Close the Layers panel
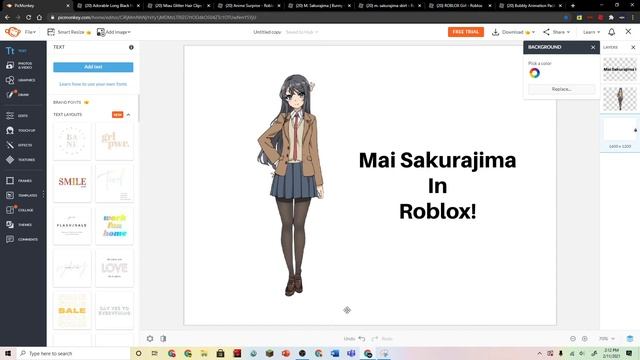This screenshot has height=360, width=640. pyautogui.click(x=633, y=47)
